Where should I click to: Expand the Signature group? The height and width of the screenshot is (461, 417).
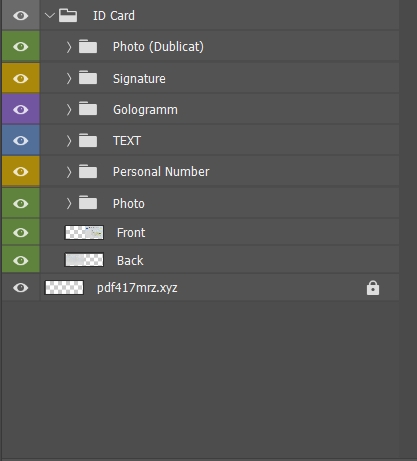[69, 79]
